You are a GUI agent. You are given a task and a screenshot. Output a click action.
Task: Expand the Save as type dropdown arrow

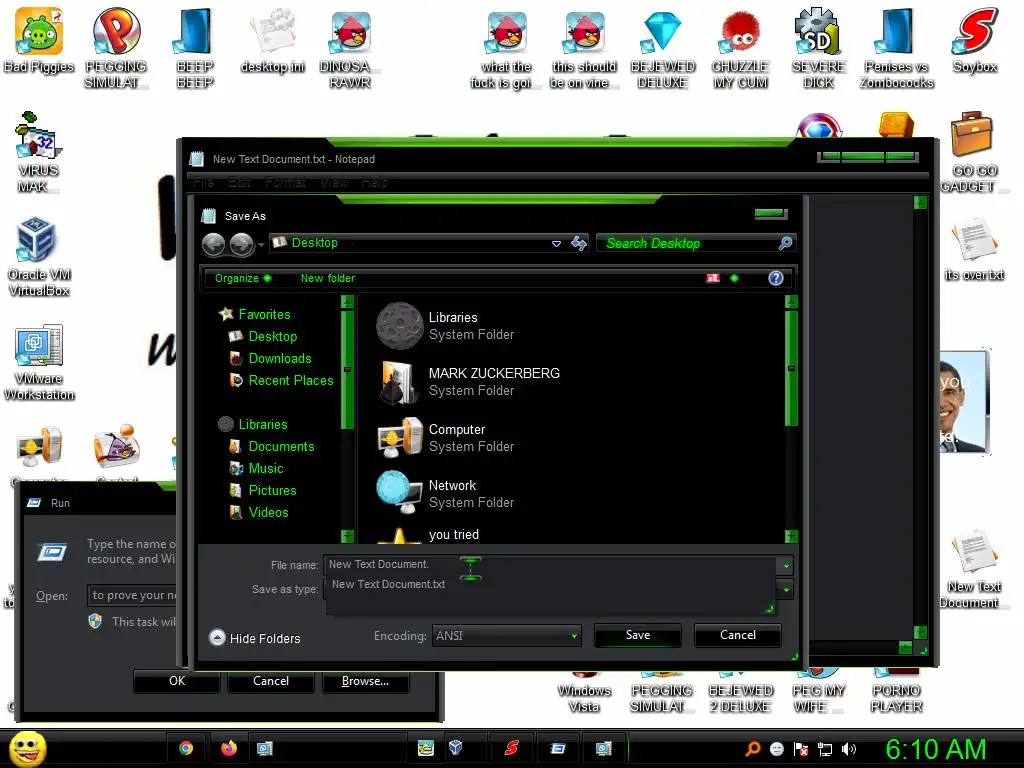[x=786, y=590]
